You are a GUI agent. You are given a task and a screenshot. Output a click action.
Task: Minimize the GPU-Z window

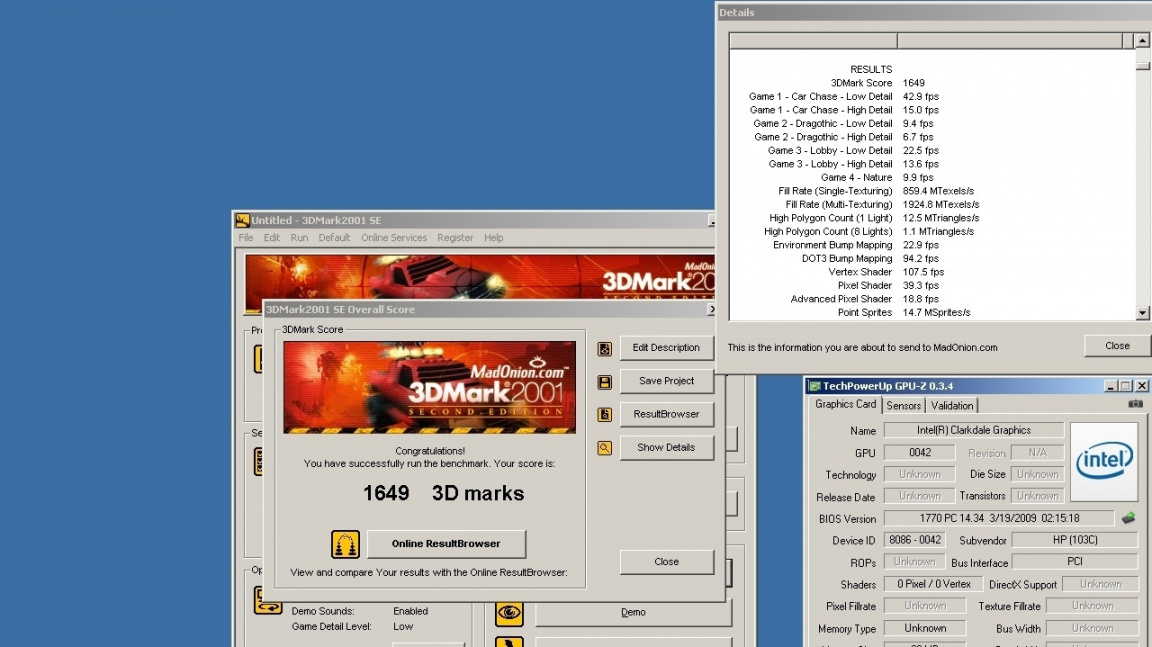coord(1110,386)
